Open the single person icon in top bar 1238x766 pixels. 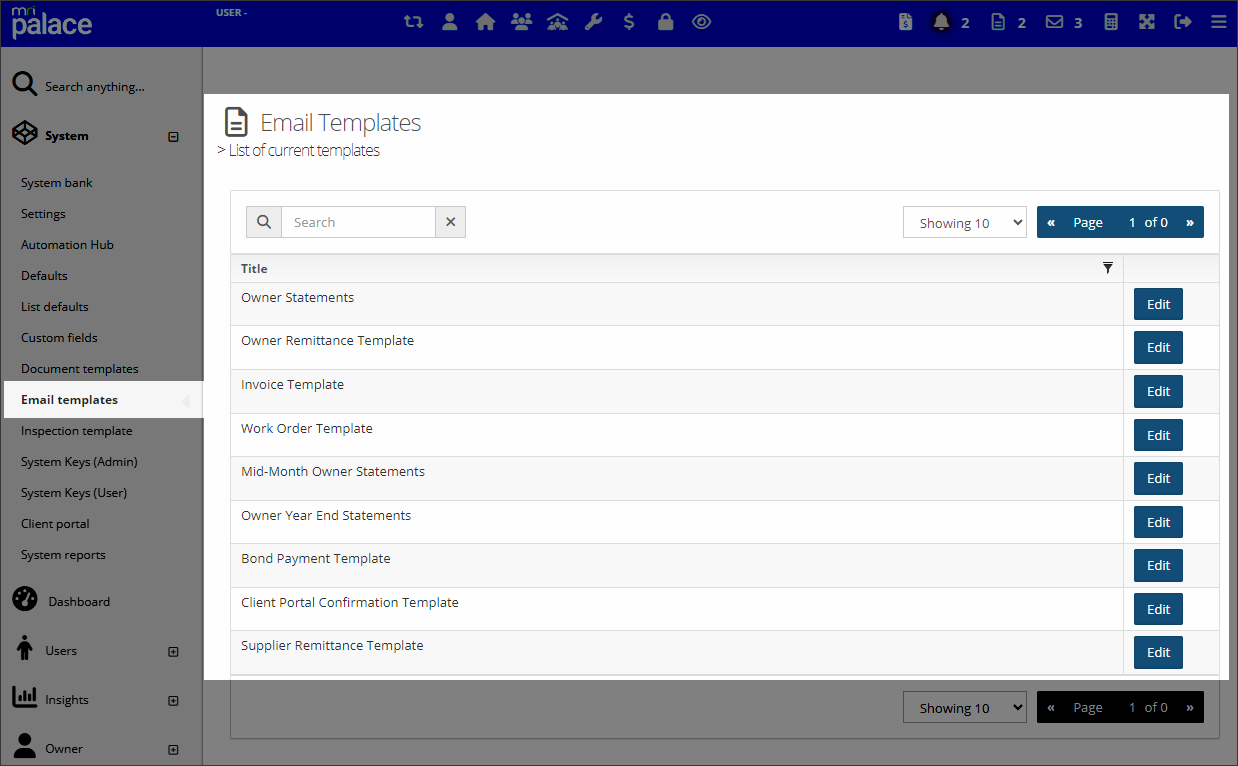[450, 21]
